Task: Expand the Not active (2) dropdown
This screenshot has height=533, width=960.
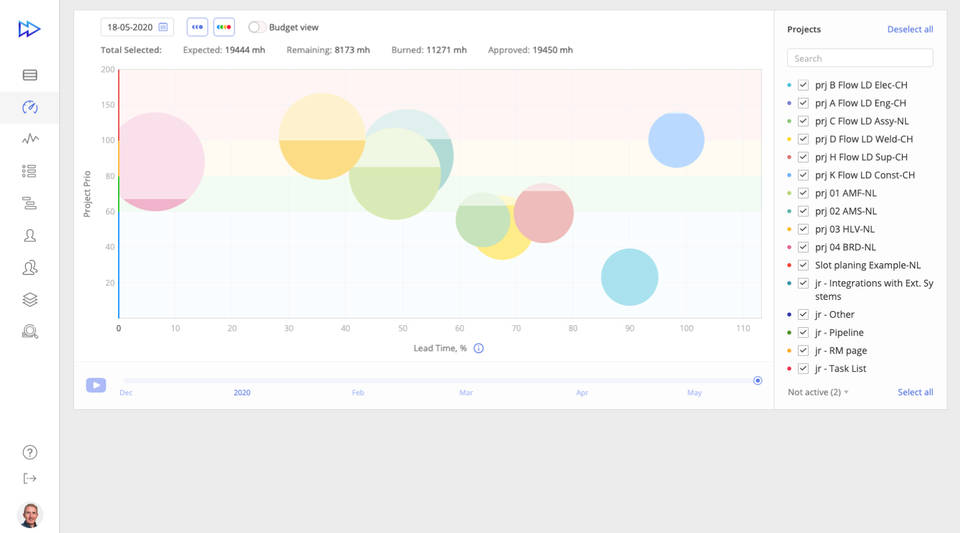Action: tap(818, 392)
